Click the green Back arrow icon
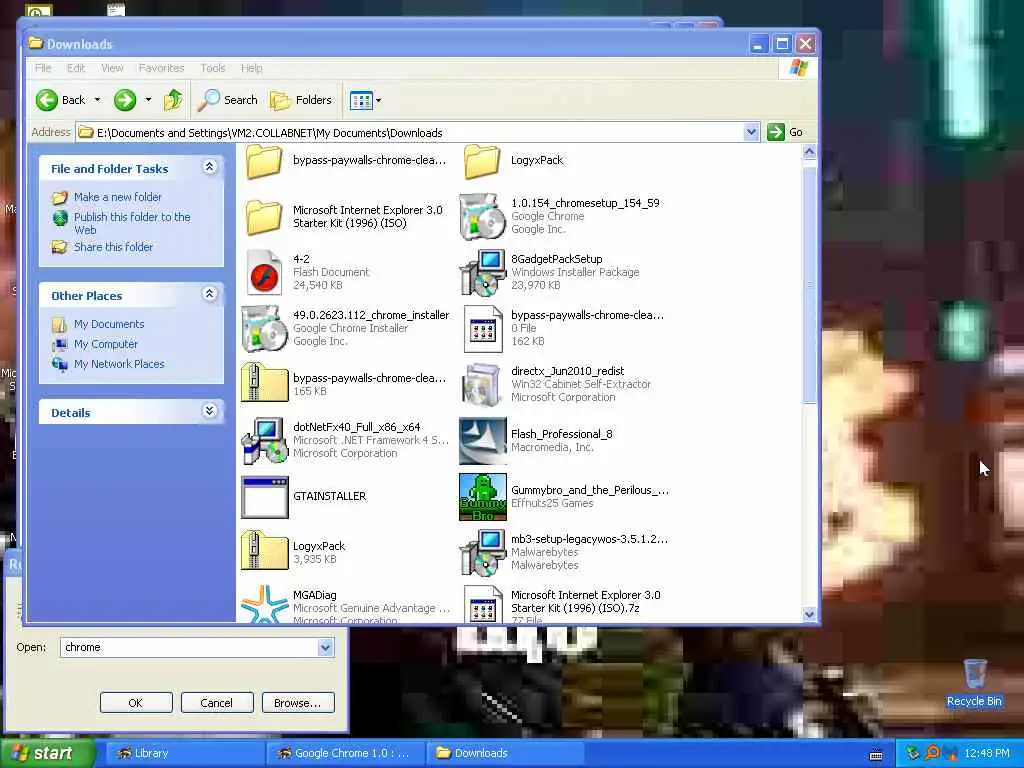The width and height of the screenshot is (1024, 768). pos(47,100)
